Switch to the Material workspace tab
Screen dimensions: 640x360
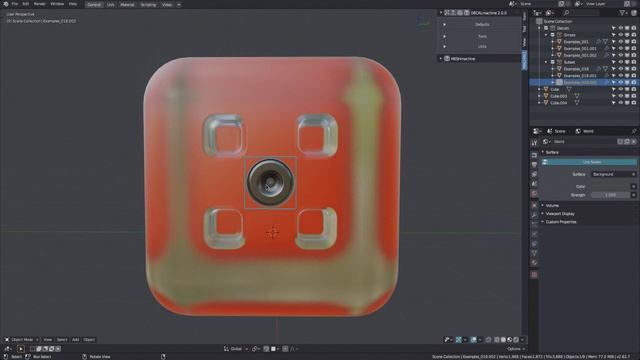coord(127,4)
